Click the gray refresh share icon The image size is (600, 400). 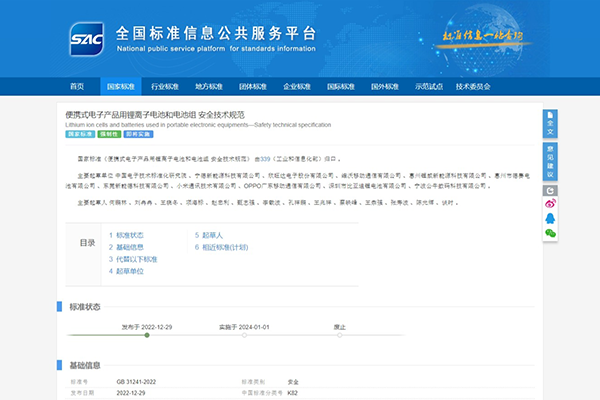click(x=549, y=190)
